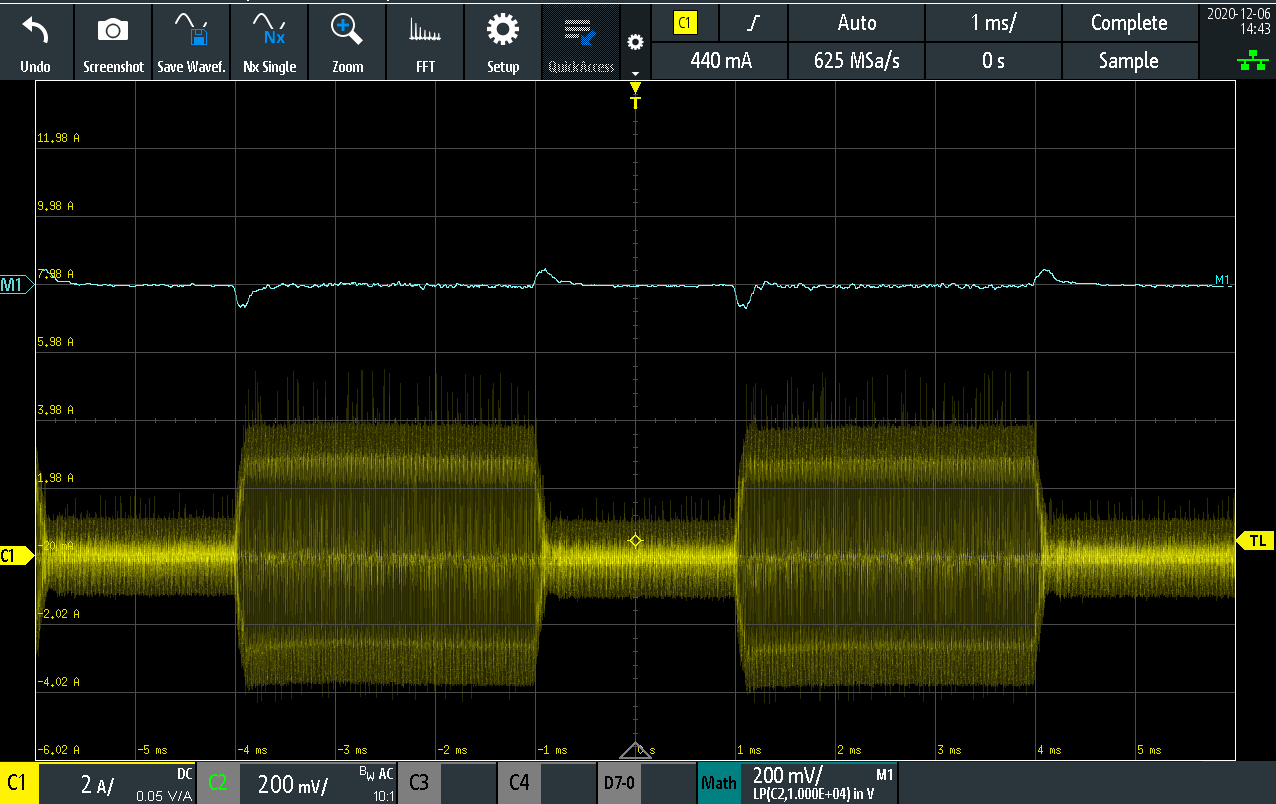This screenshot has width=1276, height=804.
Task: Click the -4.02 A vertical axis label
Action: click(57, 682)
